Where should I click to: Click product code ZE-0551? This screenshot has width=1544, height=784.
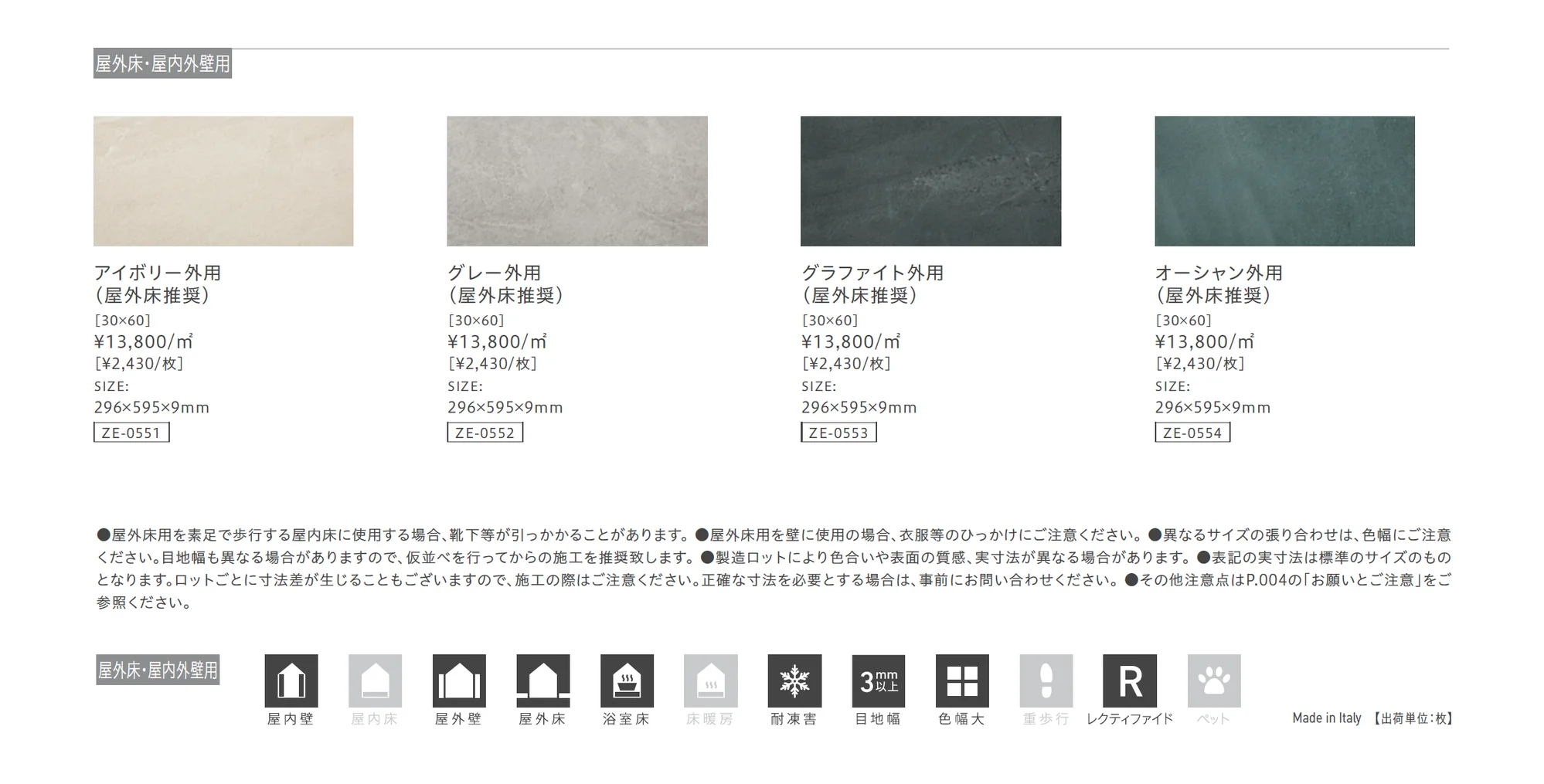[131, 433]
